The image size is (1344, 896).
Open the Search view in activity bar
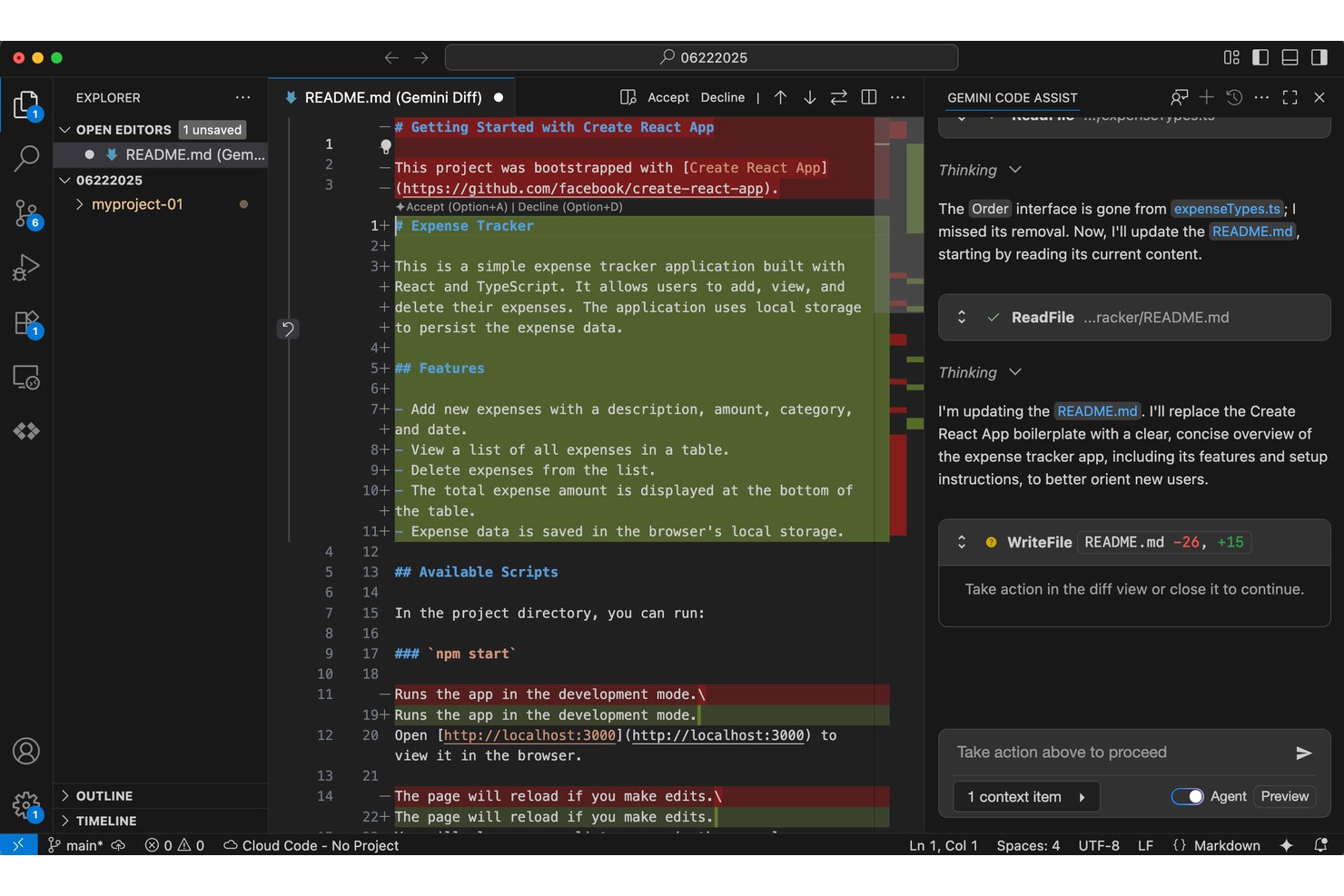pyautogui.click(x=26, y=159)
